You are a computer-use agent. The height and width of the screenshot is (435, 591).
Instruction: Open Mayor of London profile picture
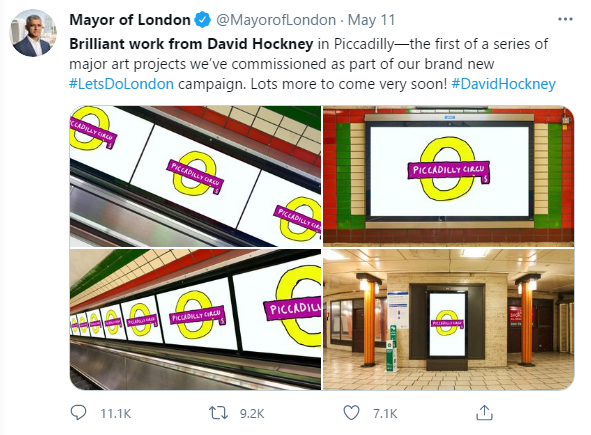click(33, 33)
